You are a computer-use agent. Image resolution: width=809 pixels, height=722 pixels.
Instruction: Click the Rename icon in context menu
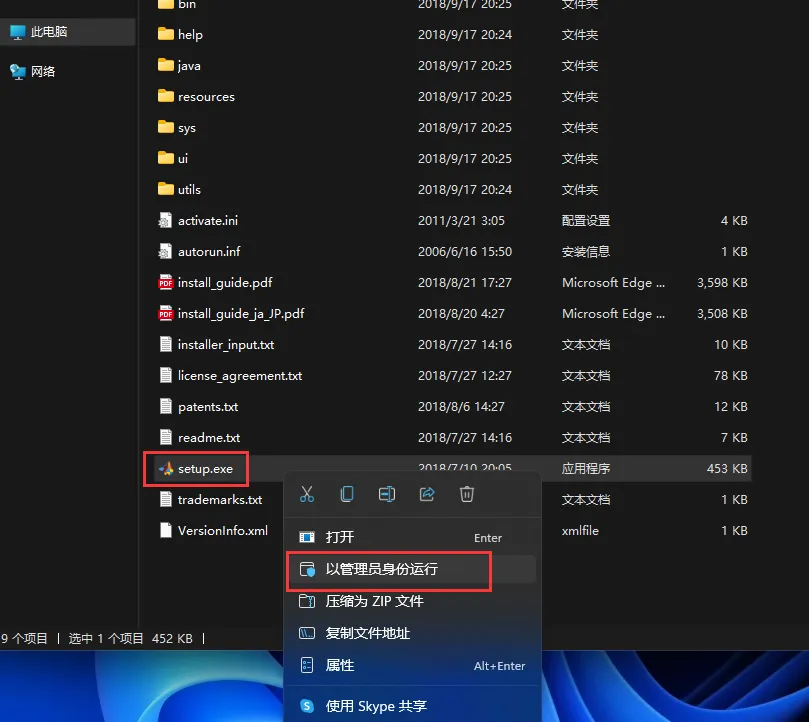pos(387,494)
